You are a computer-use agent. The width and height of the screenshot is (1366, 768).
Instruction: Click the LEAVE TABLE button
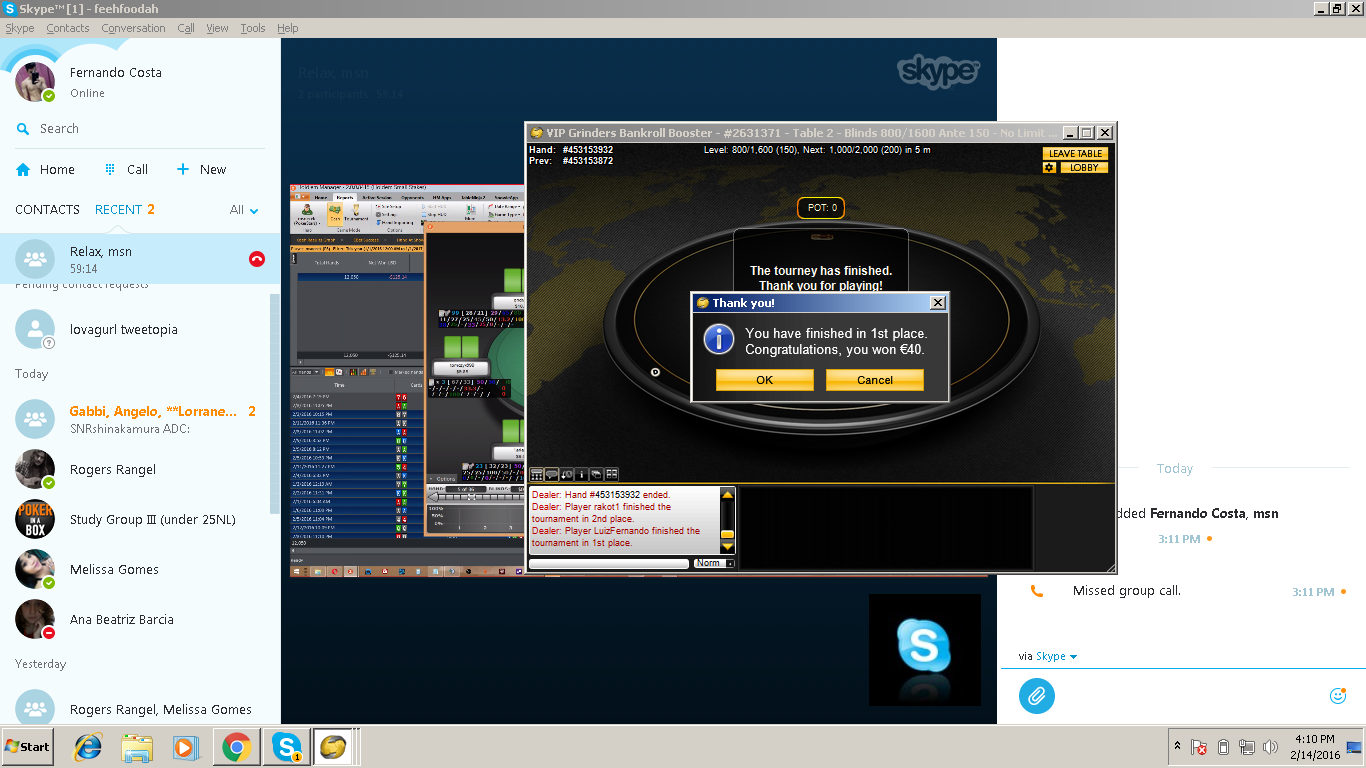(x=1076, y=154)
